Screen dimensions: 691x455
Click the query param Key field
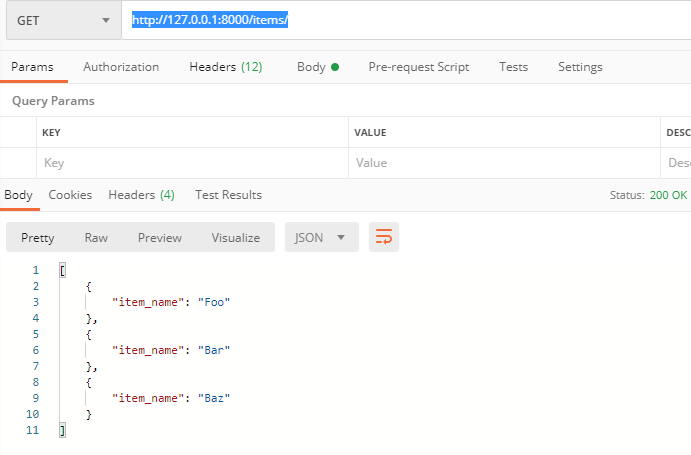[190, 163]
